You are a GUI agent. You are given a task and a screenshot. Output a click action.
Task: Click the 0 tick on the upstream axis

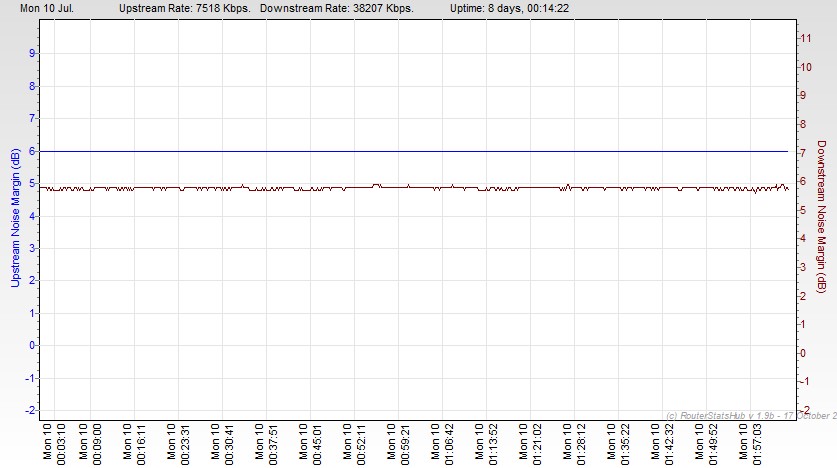[x=33, y=345]
